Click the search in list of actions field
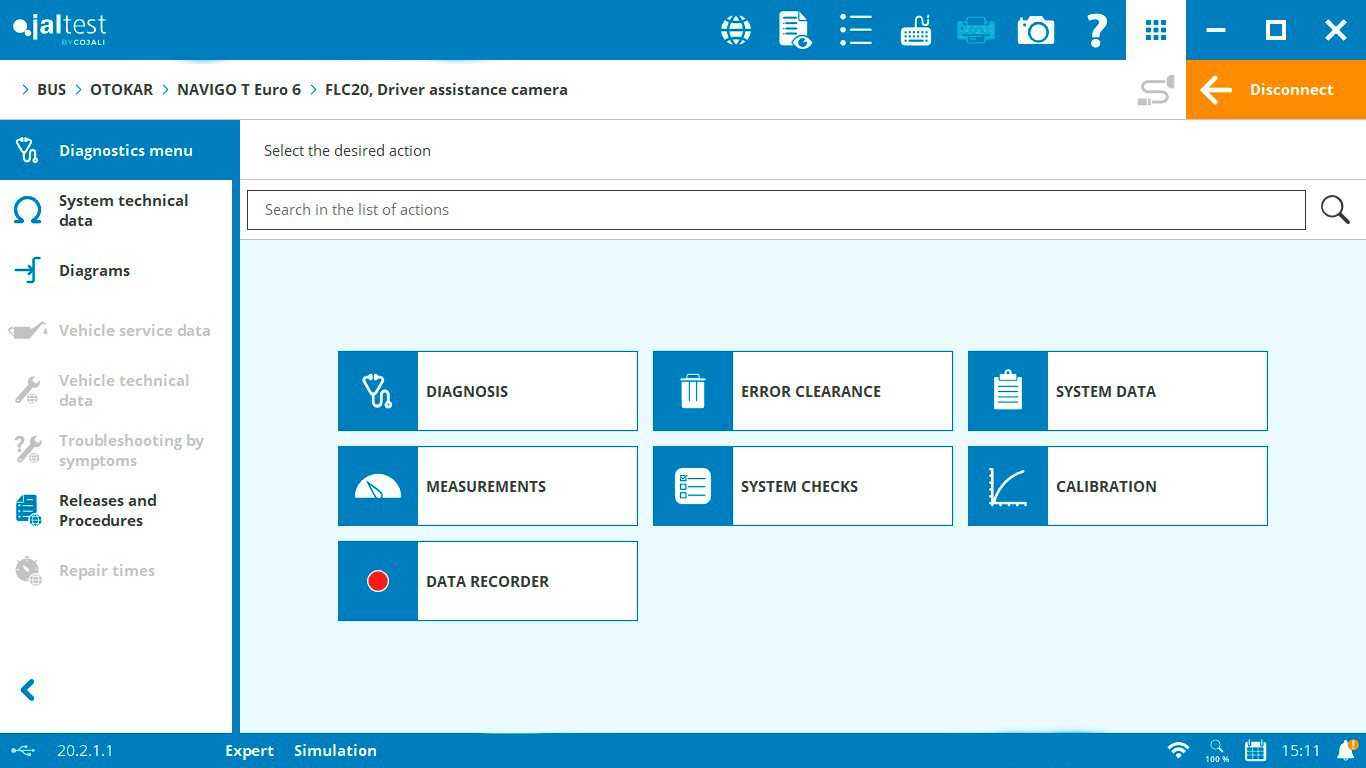1366x768 pixels. coord(775,210)
